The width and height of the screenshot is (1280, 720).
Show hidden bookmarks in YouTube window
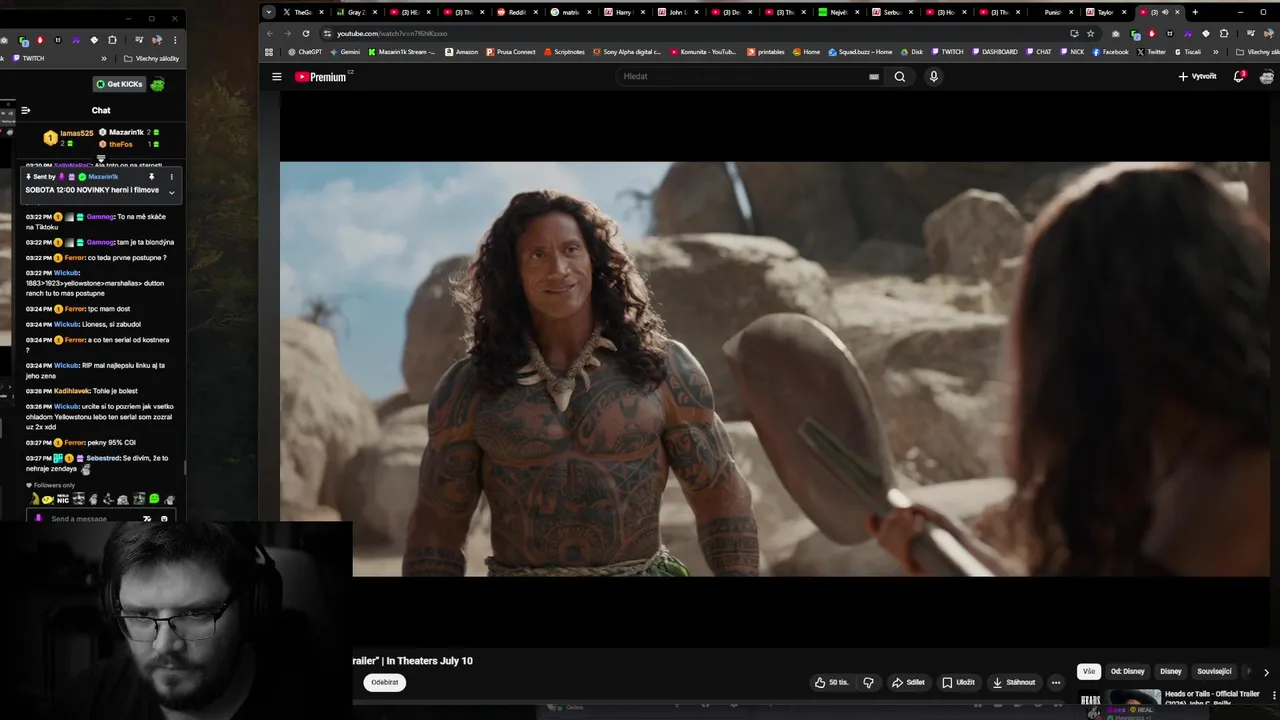[1216, 52]
